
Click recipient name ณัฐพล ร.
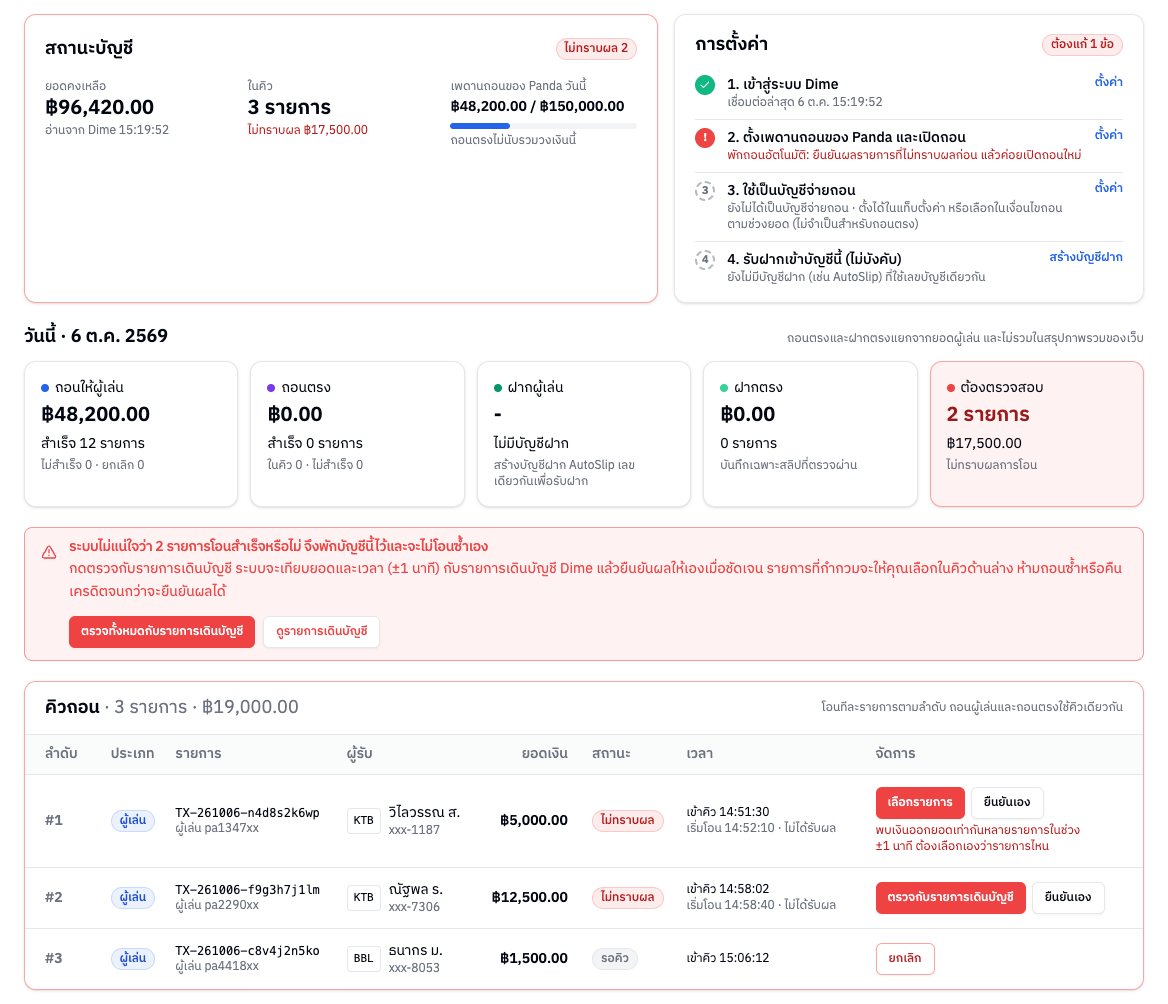(416, 889)
